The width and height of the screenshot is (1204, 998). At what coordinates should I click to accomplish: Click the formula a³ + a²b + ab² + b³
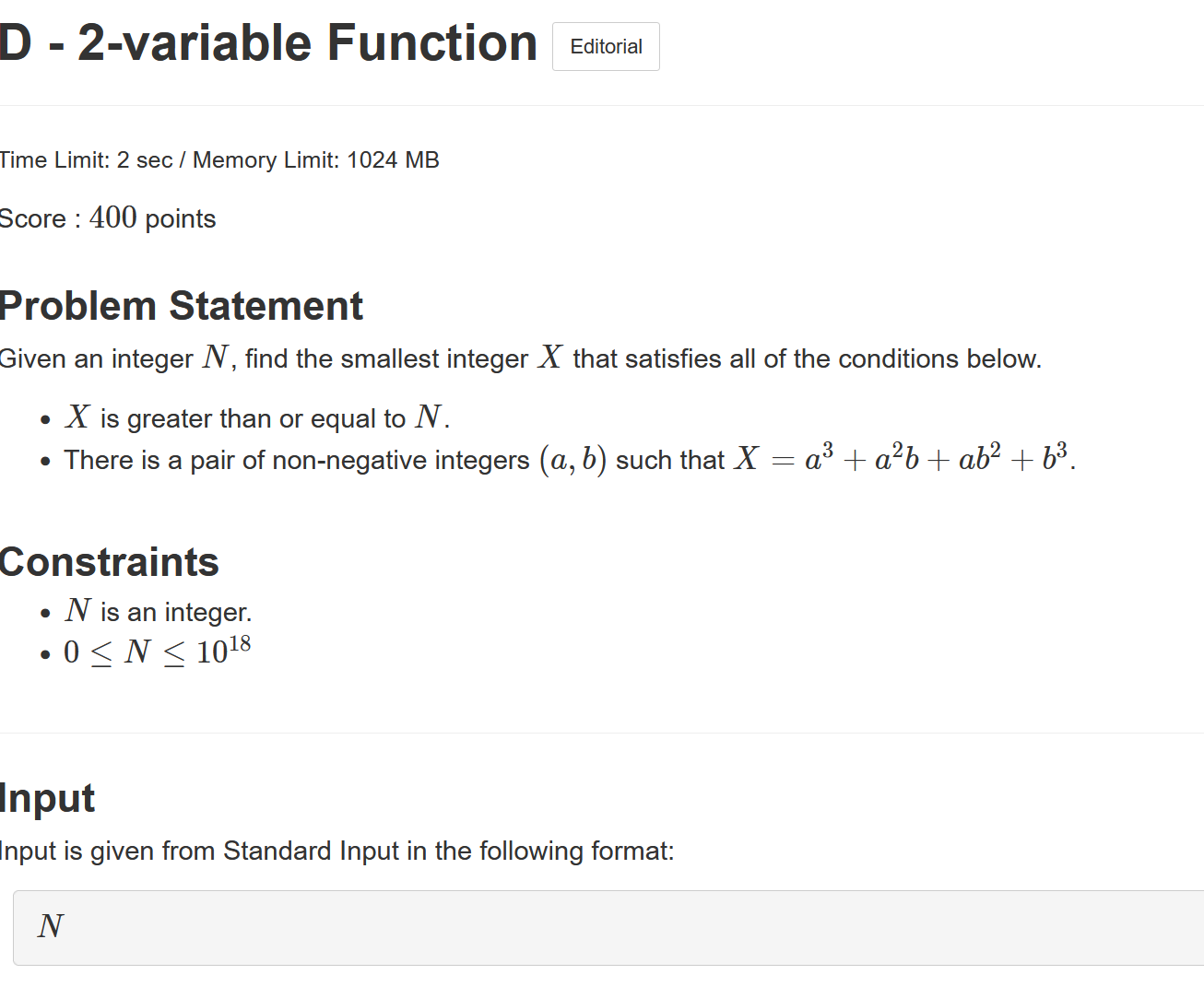(x=936, y=457)
